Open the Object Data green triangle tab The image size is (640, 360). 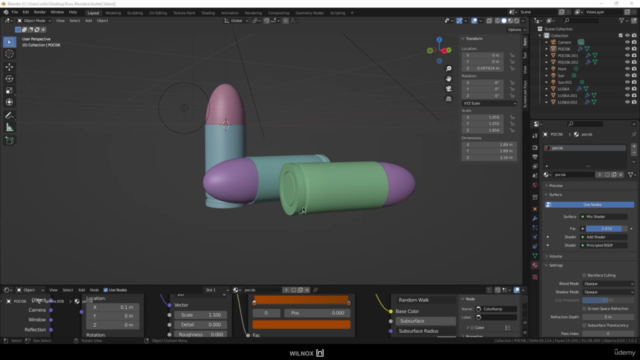coord(535,256)
